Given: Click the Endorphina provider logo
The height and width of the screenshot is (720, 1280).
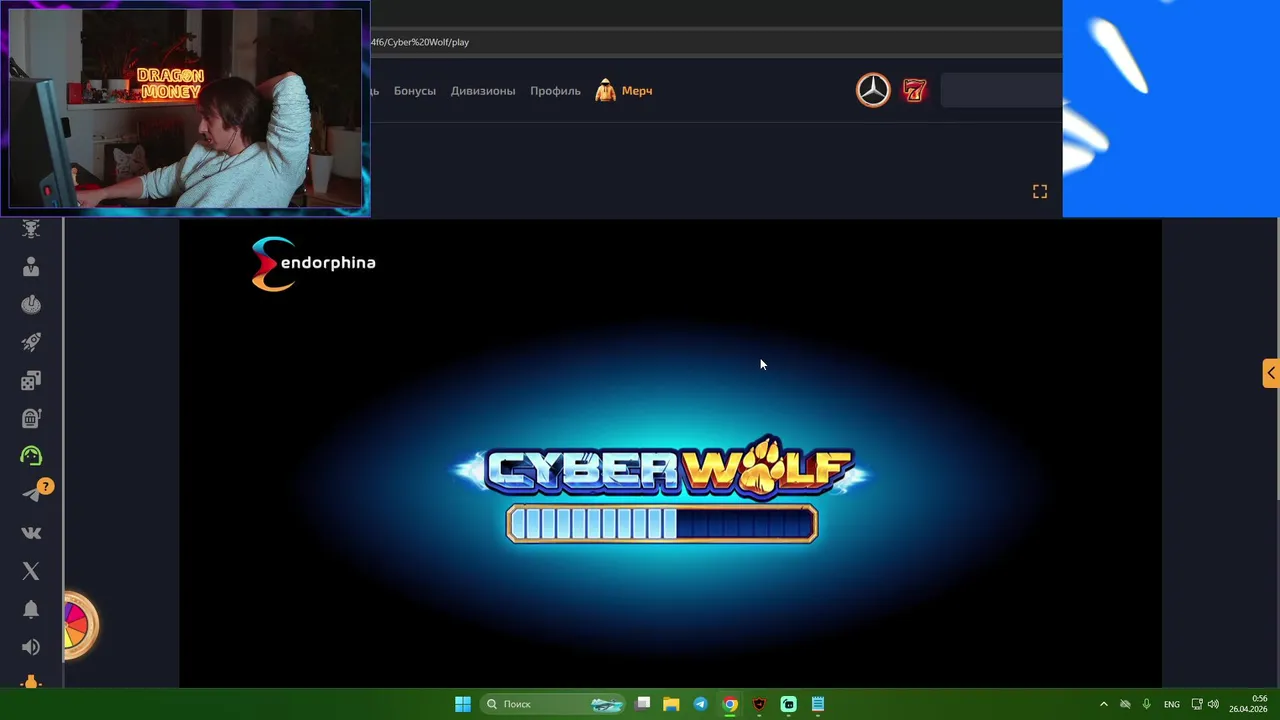Looking at the screenshot, I should [x=313, y=264].
